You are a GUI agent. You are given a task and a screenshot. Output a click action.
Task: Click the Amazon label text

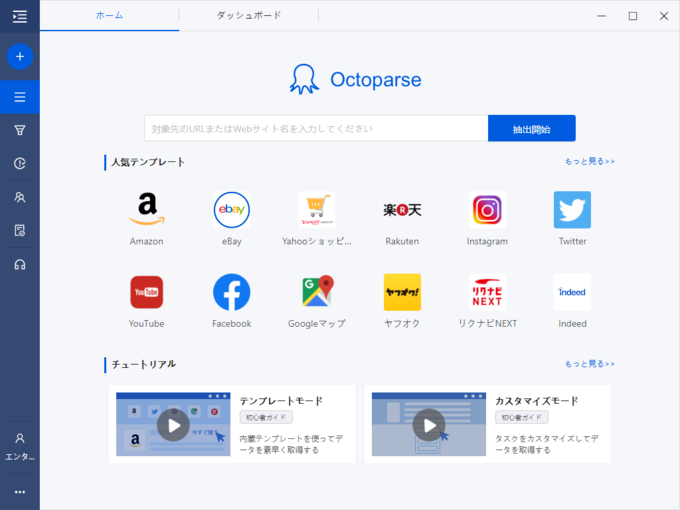(147, 242)
